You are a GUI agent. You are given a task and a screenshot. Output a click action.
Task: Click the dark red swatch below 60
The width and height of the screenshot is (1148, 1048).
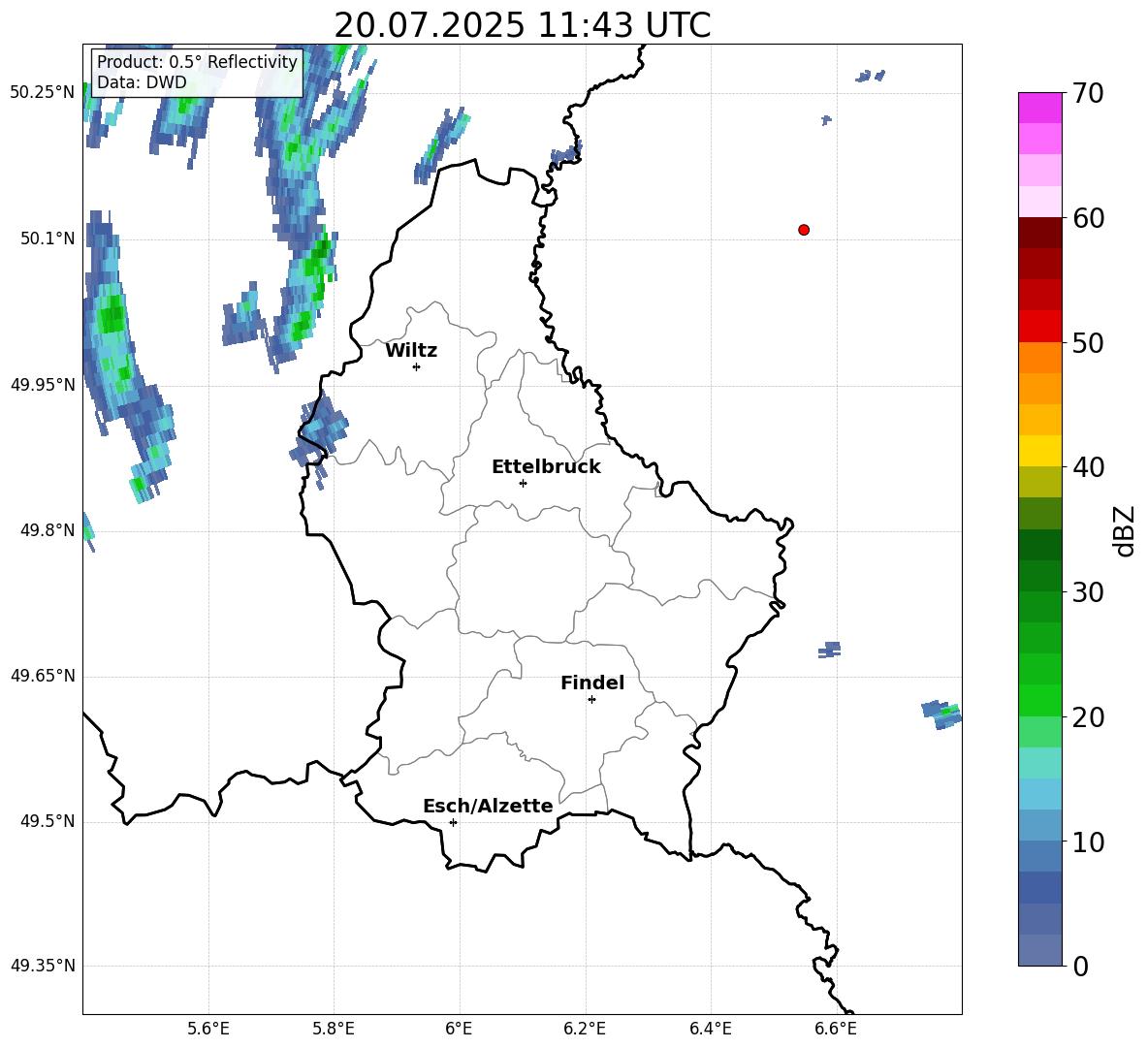tap(1040, 233)
